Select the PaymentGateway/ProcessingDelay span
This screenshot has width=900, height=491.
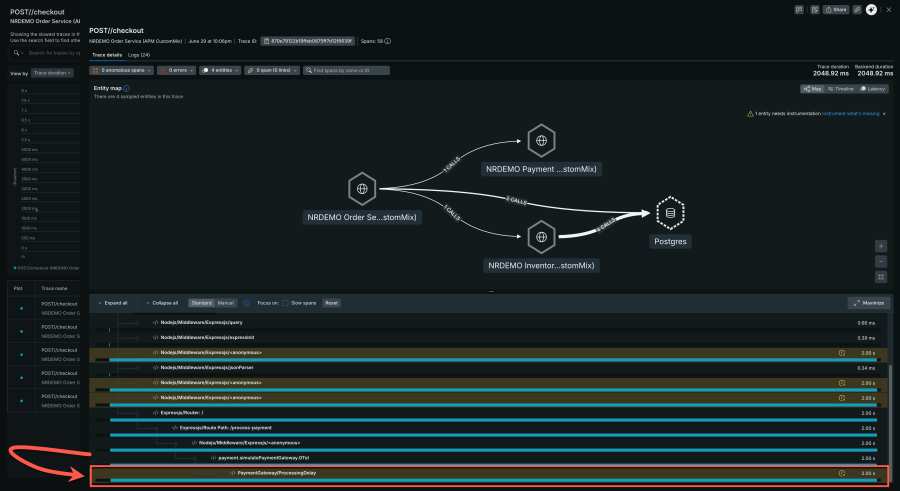[489, 476]
